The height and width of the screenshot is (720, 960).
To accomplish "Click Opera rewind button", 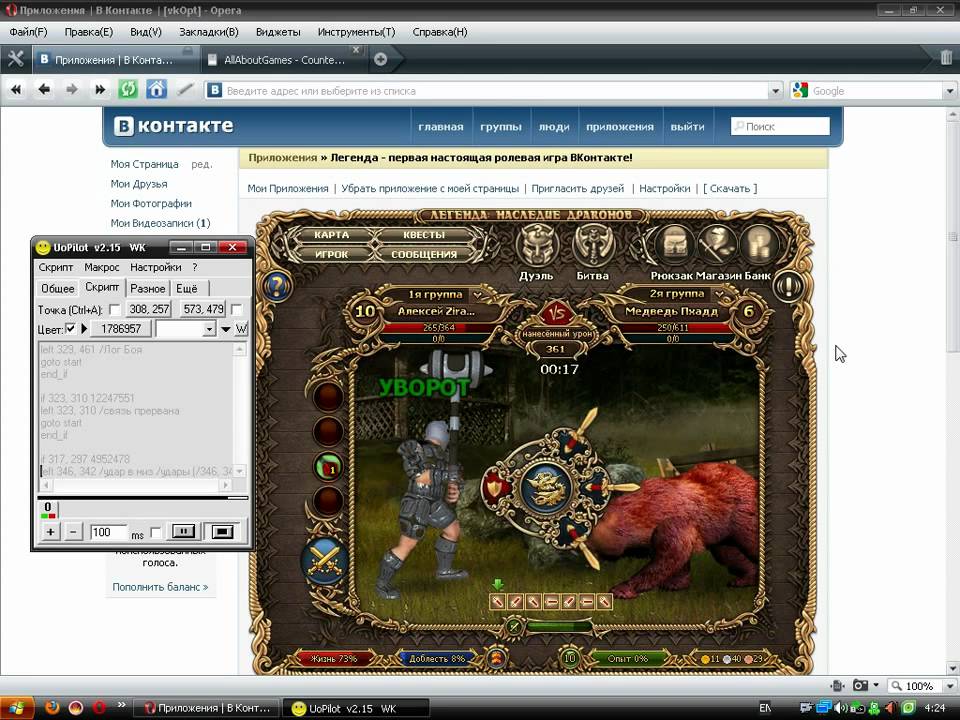I will pos(16,90).
